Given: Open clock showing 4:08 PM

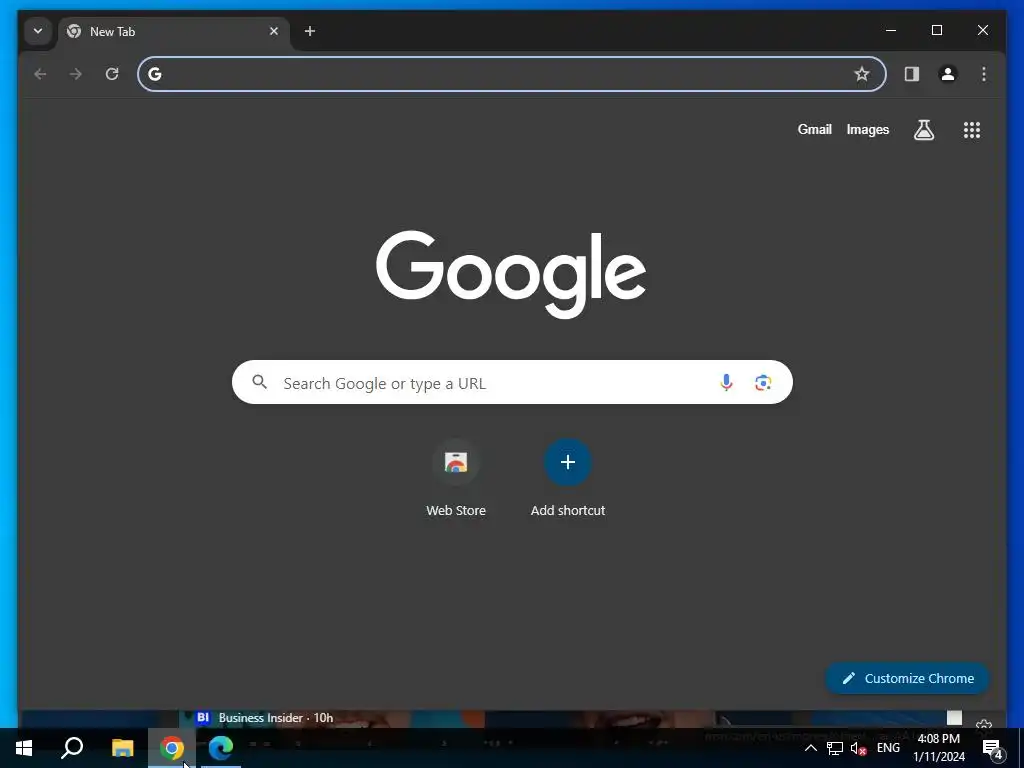Looking at the screenshot, I should (938, 748).
